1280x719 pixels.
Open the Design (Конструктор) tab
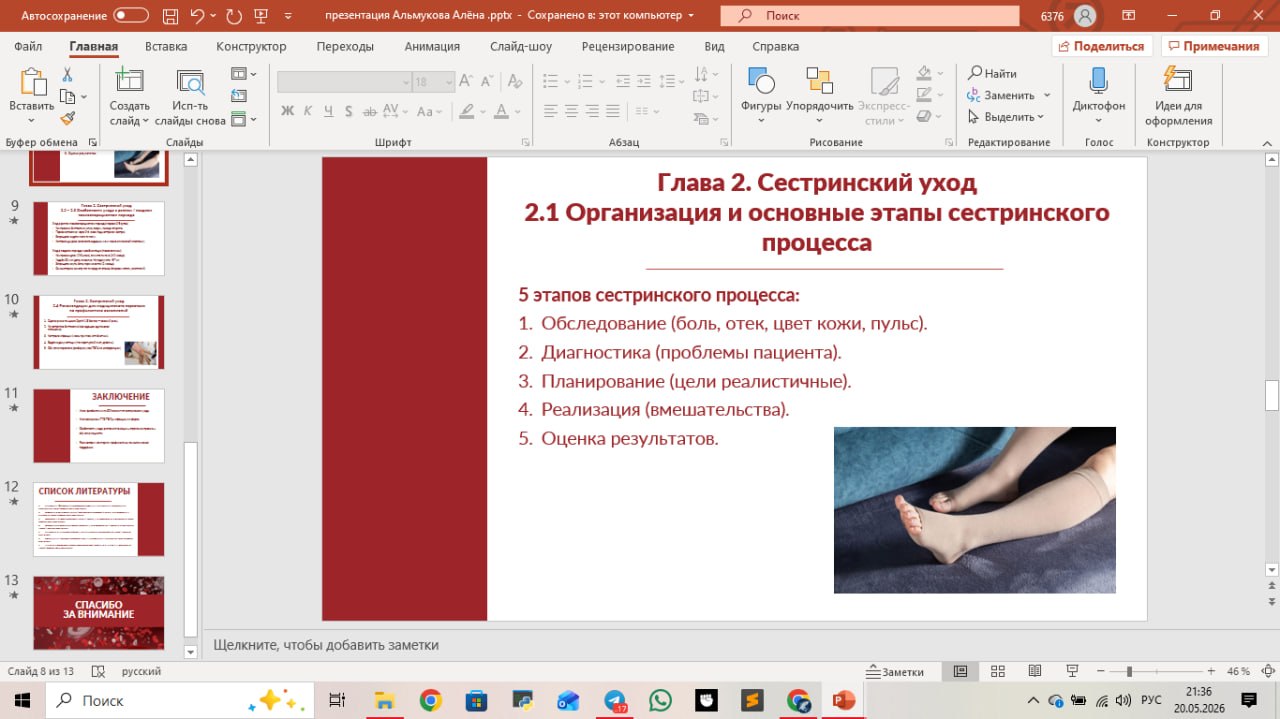(x=251, y=46)
